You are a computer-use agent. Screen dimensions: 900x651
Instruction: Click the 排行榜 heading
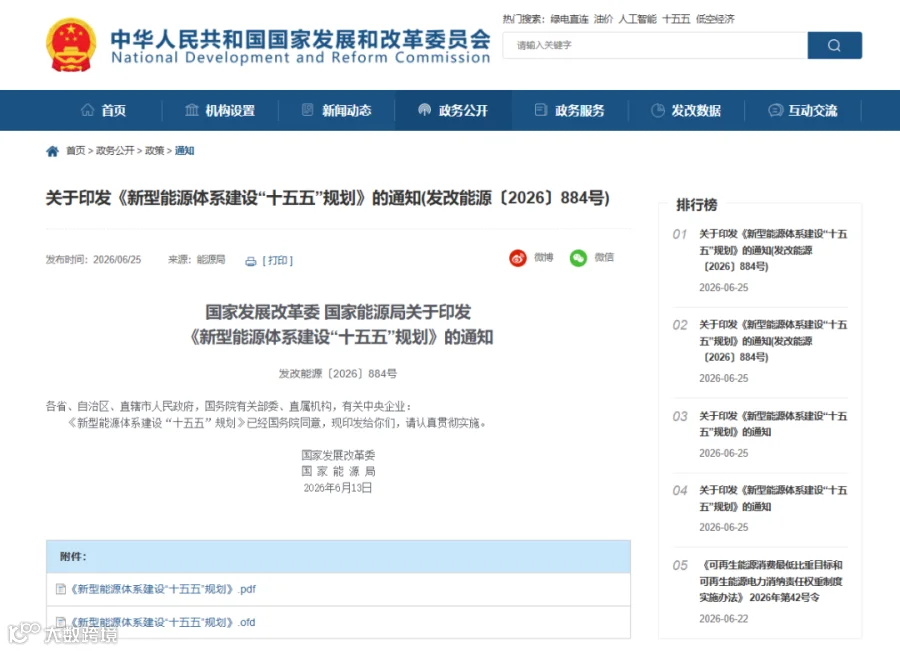pyautogui.click(x=697, y=205)
